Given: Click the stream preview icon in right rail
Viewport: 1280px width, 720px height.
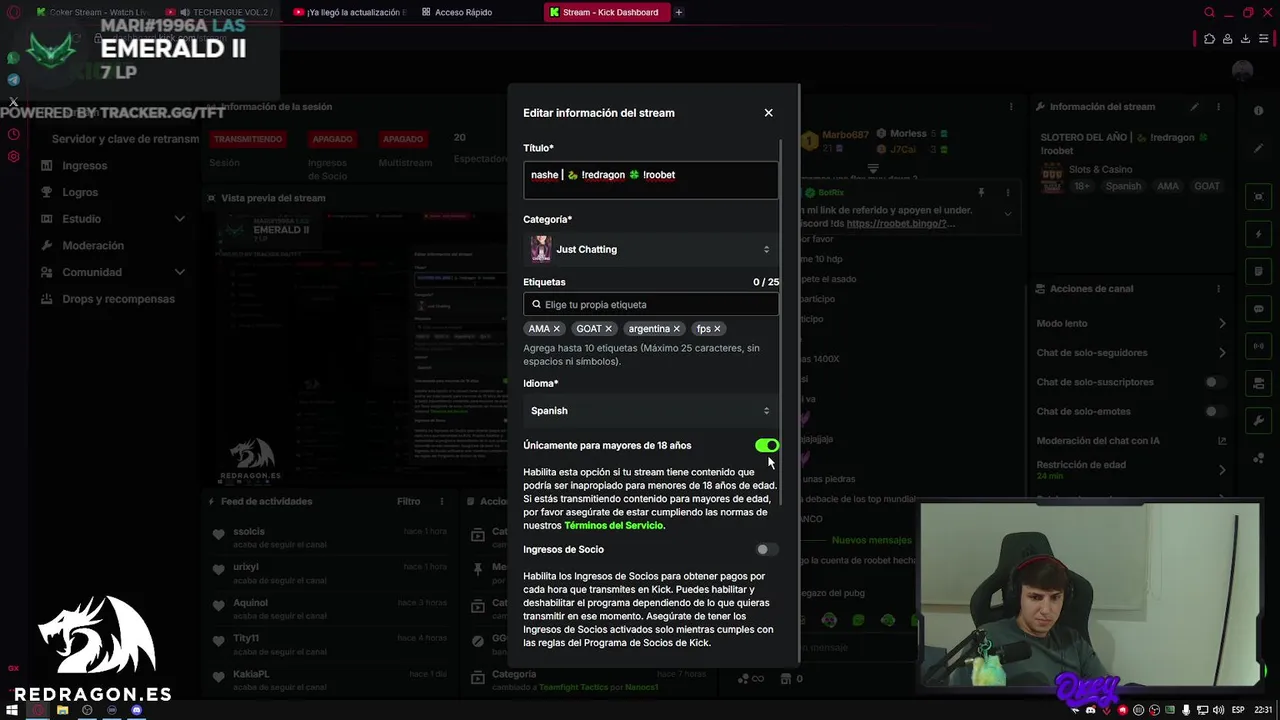Looking at the screenshot, I should pos(1259,196).
